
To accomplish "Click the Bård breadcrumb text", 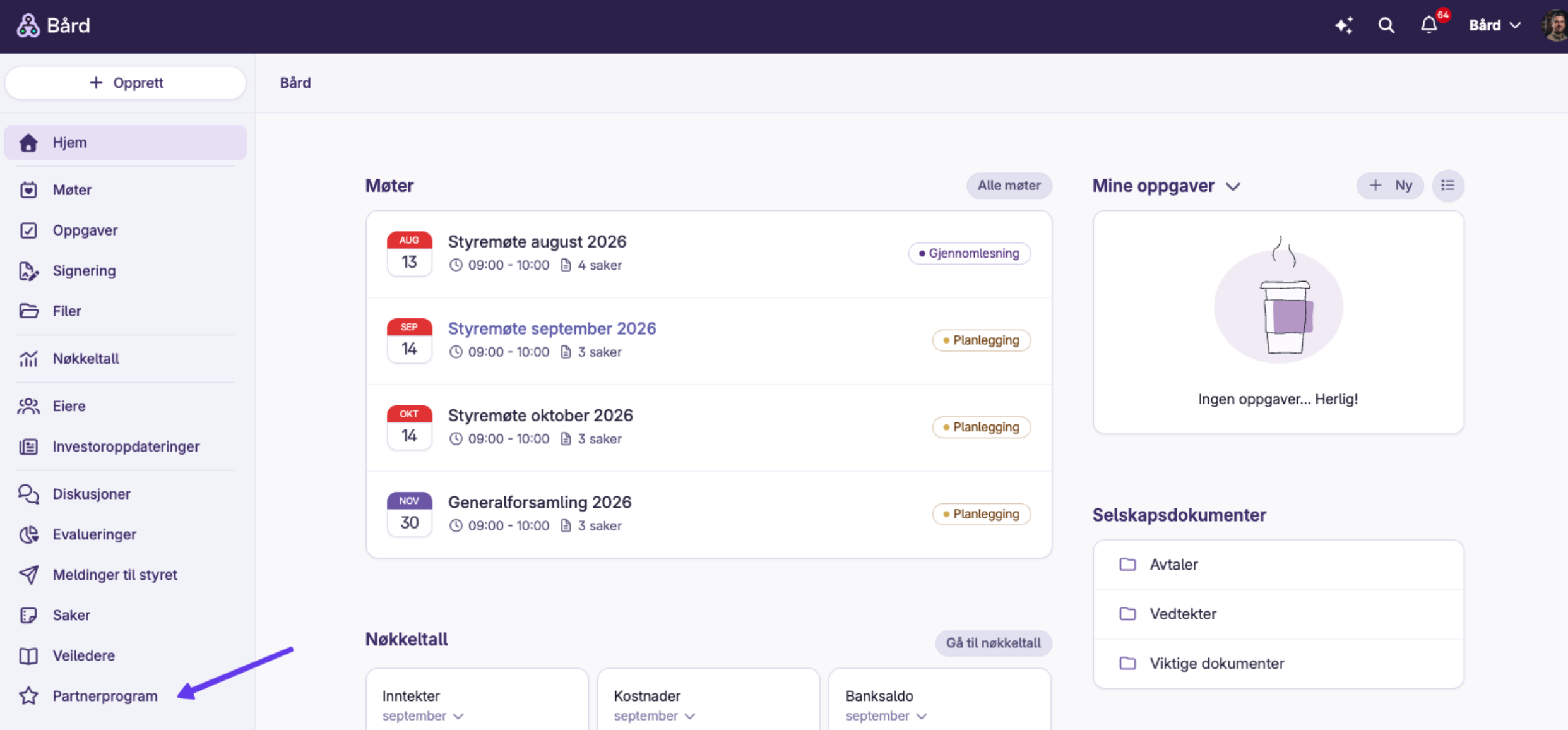I will (x=295, y=83).
